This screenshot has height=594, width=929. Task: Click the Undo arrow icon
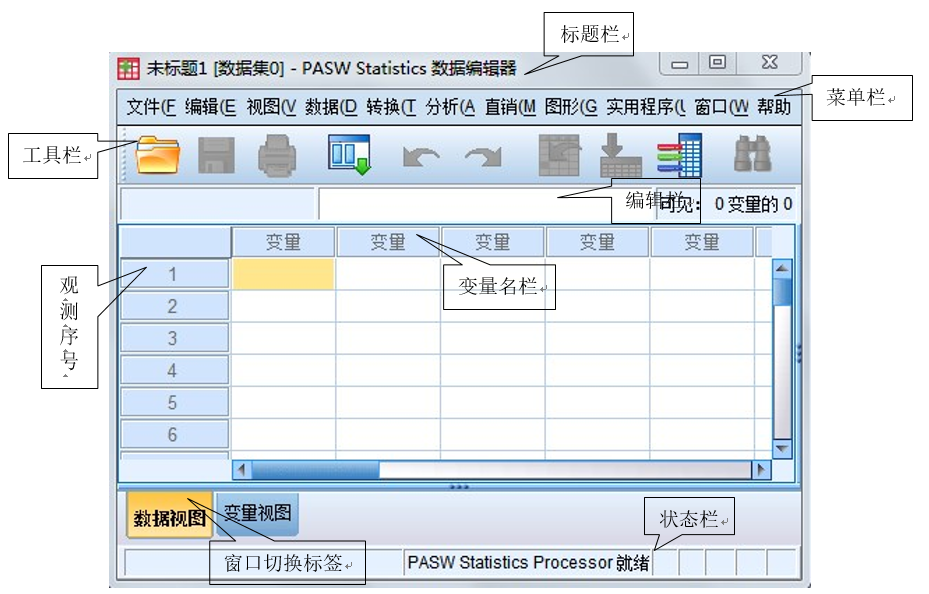tap(421, 157)
